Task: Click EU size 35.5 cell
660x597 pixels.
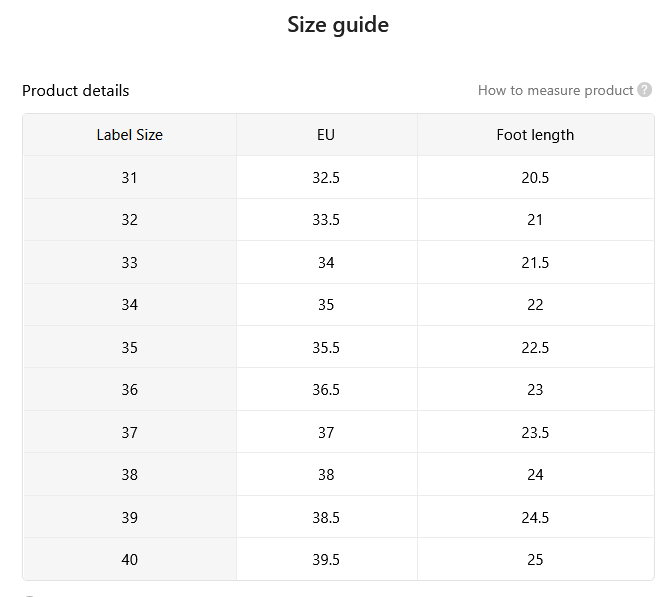Action: (x=326, y=347)
